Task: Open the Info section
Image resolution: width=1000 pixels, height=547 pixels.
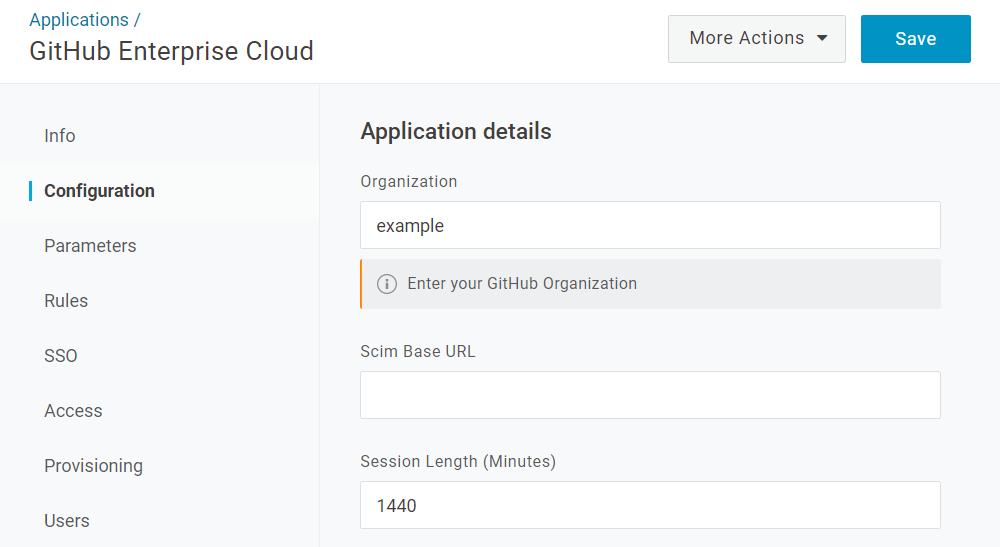Action: pyautogui.click(x=59, y=136)
